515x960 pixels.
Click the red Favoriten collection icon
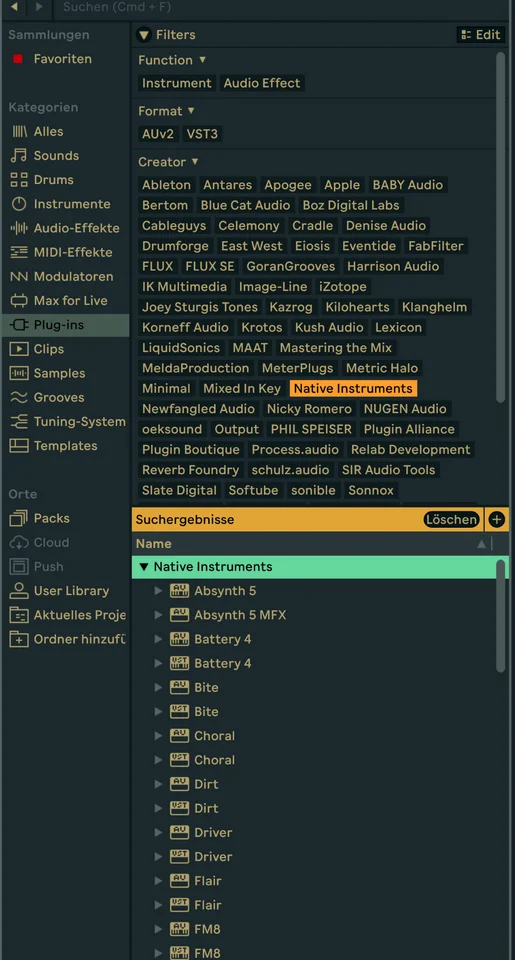18,59
